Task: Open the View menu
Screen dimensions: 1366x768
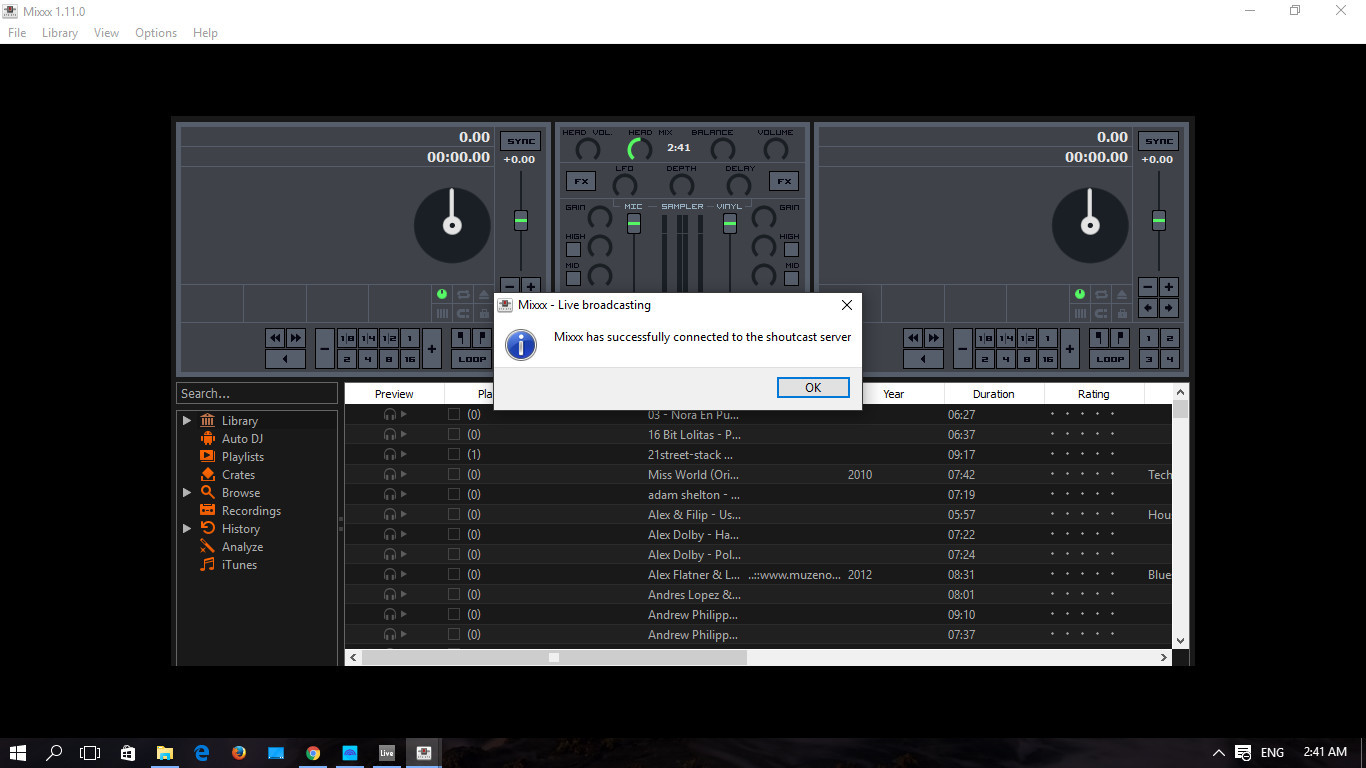Action: tap(106, 32)
